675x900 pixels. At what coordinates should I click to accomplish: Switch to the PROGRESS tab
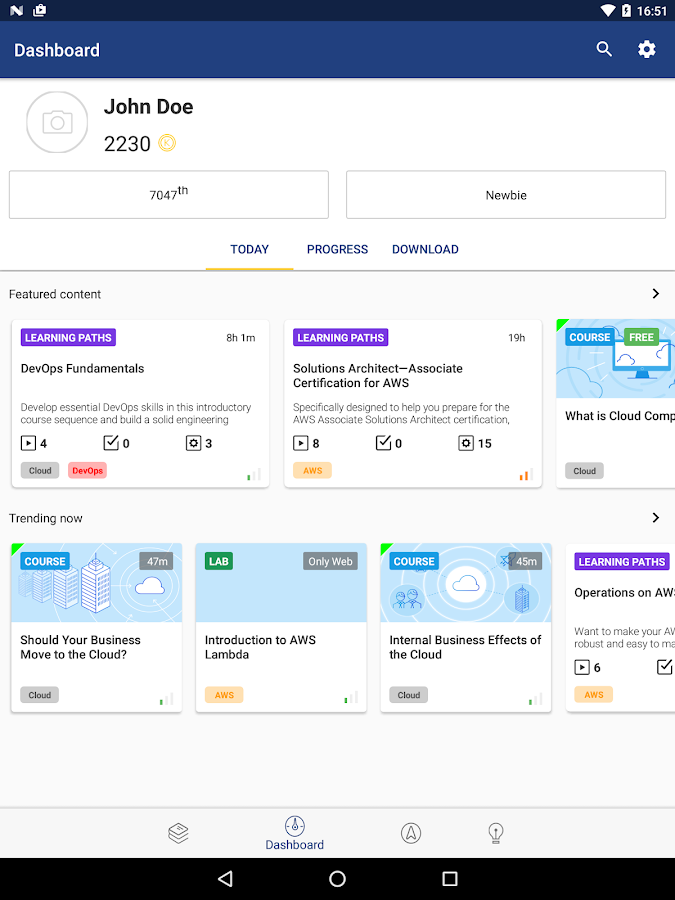[337, 249]
